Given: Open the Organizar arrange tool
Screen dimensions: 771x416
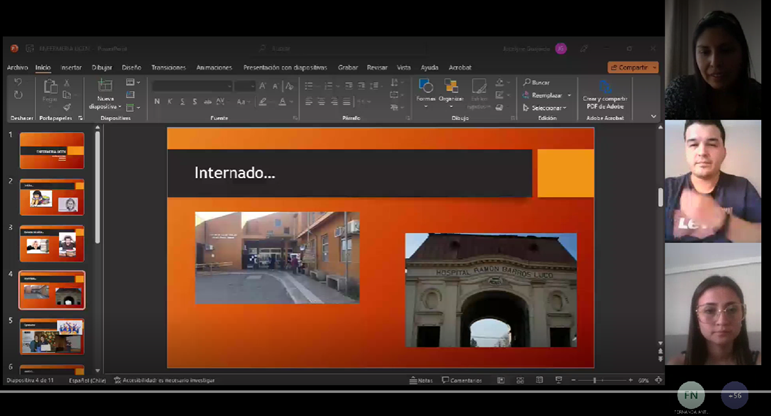Looking at the screenshot, I should click(x=451, y=87).
